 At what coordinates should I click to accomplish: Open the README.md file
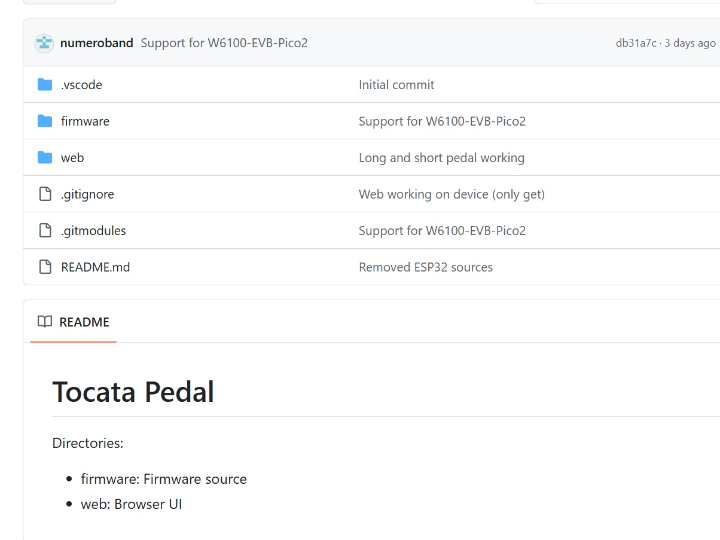point(95,267)
